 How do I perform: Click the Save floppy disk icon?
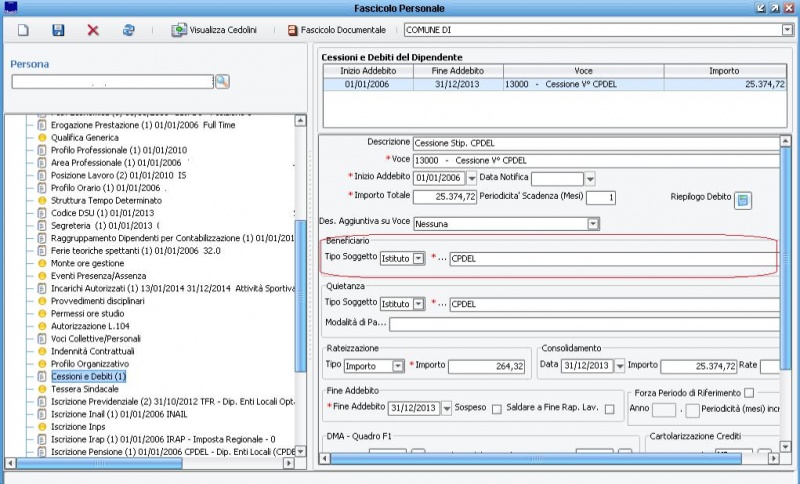[x=58, y=31]
